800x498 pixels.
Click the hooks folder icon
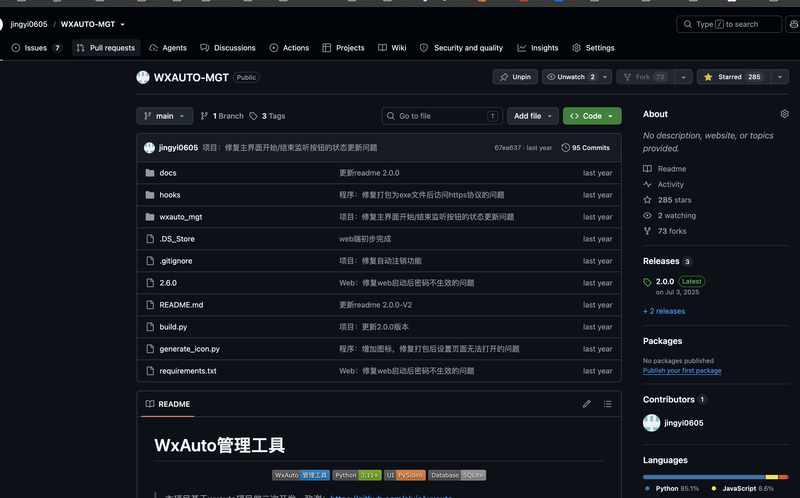[150, 195]
